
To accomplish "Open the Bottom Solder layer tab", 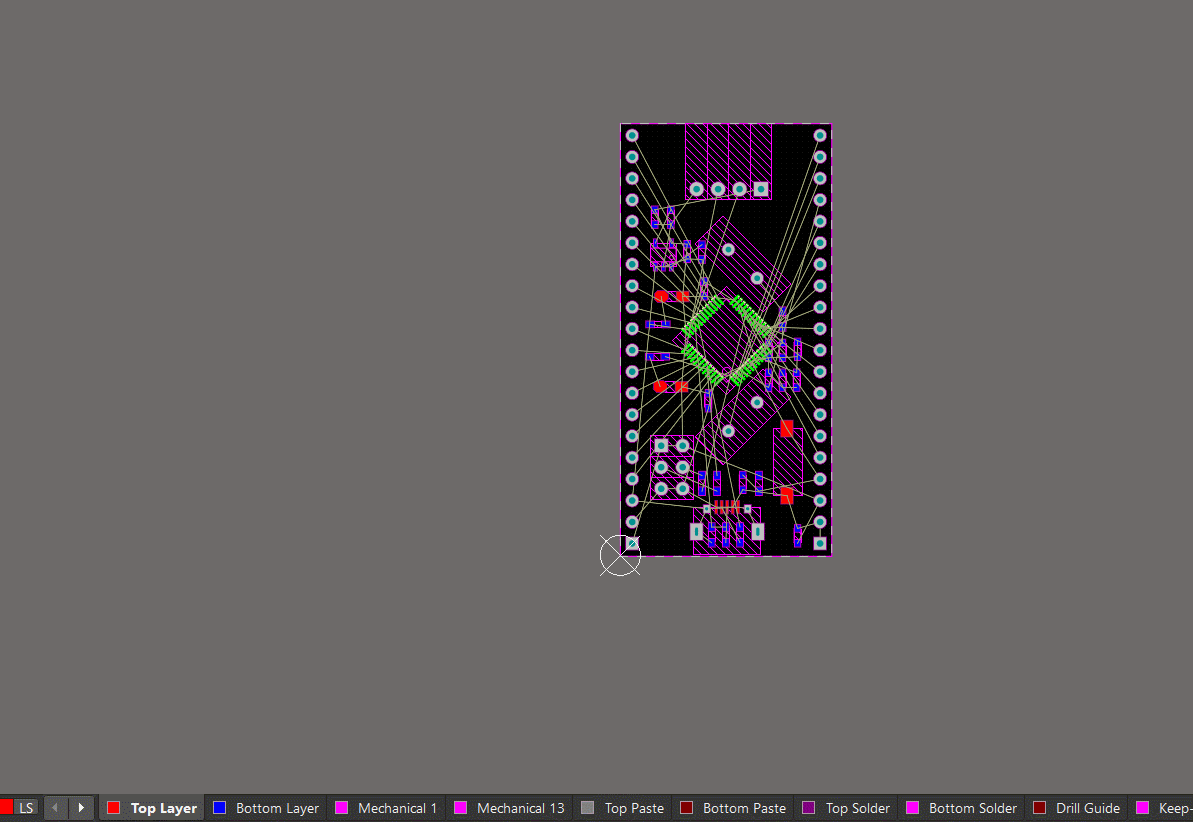I will [x=962, y=808].
